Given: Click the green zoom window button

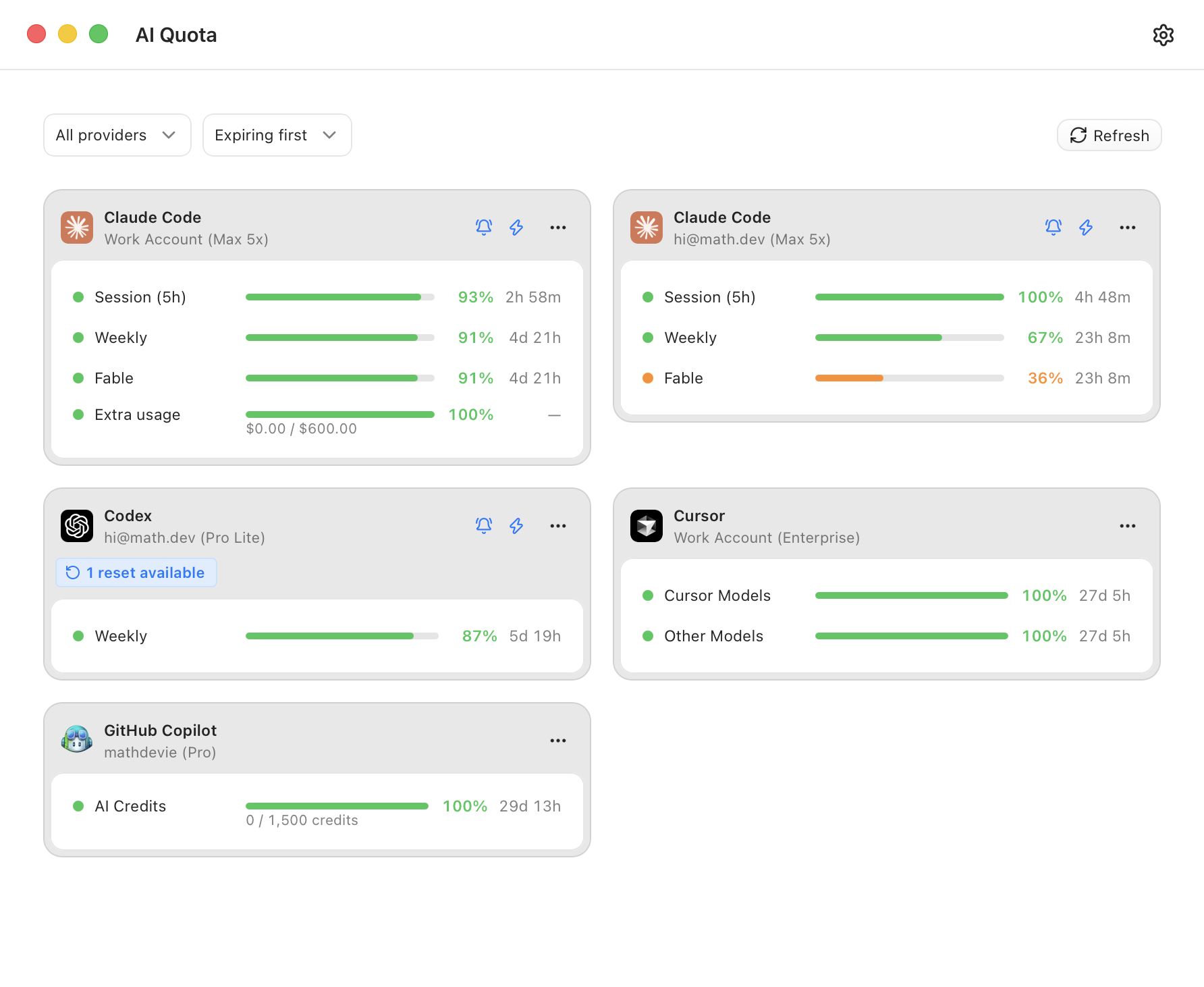Looking at the screenshot, I should pyautogui.click(x=99, y=34).
